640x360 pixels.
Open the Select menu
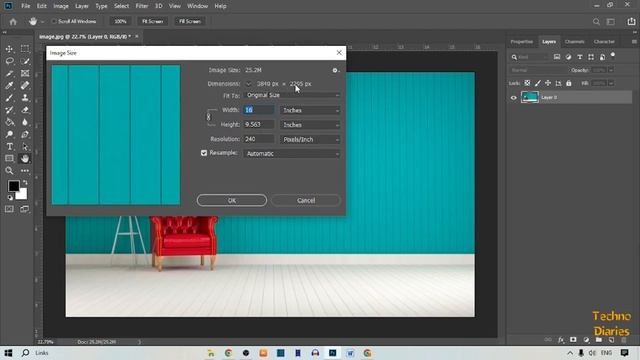(121, 6)
